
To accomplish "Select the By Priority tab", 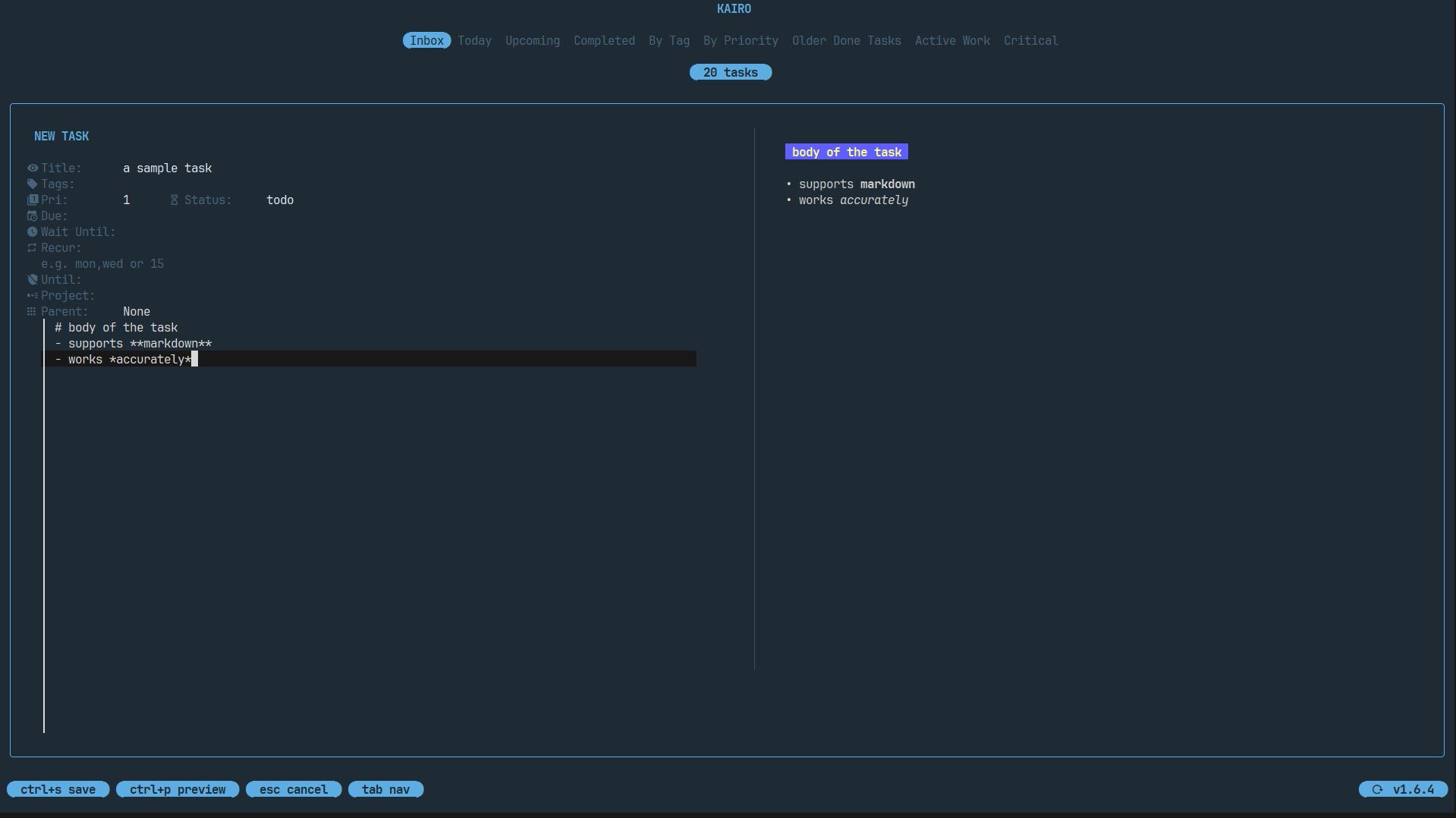I will pyautogui.click(x=741, y=41).
